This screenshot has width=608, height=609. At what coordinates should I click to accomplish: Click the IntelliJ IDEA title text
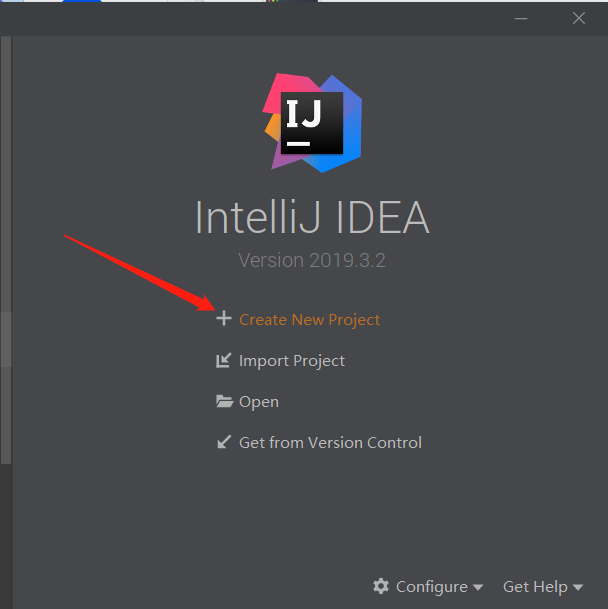tap(312, 218)
